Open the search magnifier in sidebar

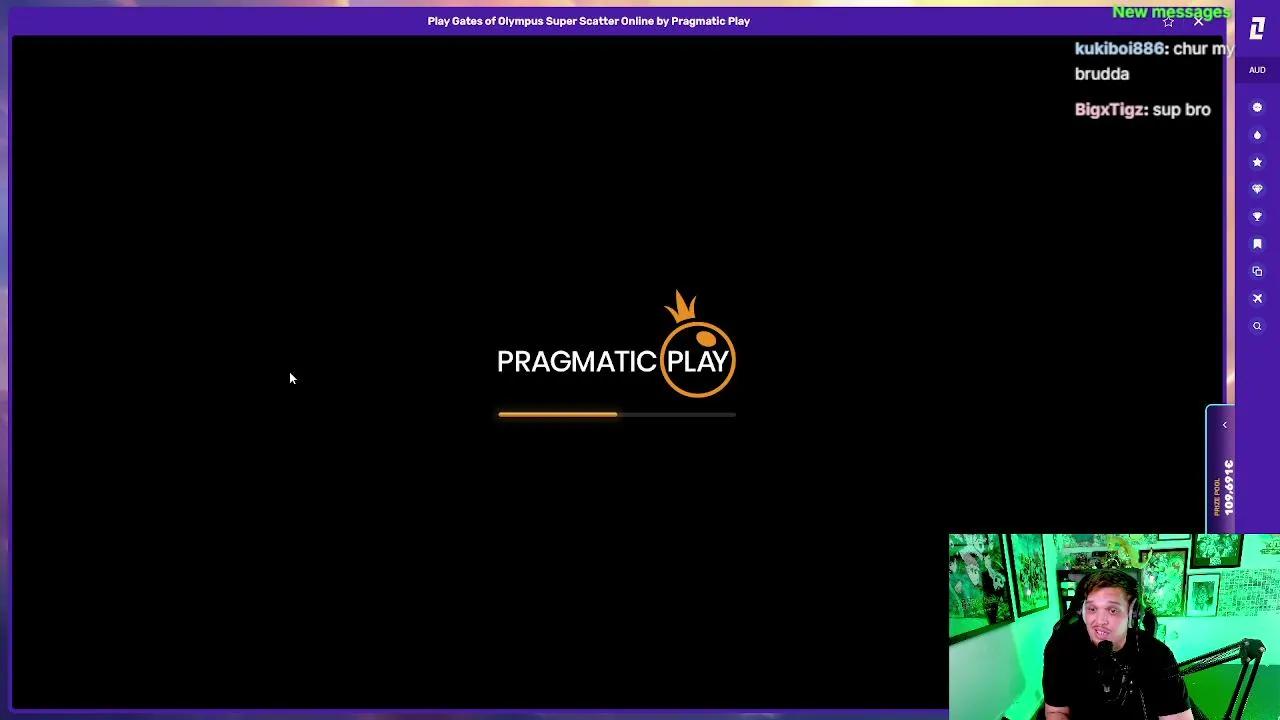(1257, 326)
